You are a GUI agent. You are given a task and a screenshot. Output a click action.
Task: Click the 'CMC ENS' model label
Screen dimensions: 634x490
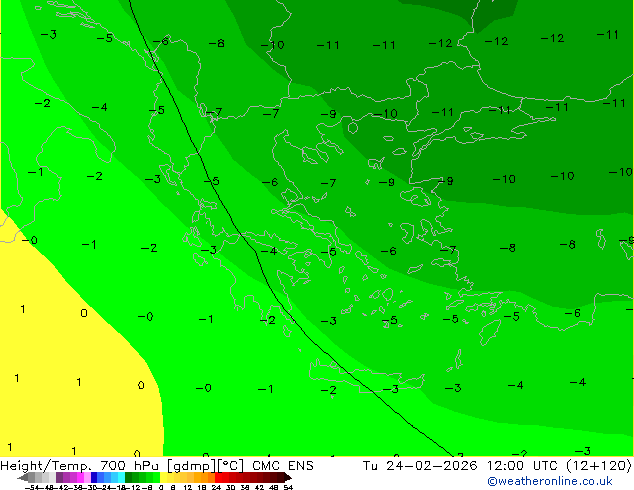(283, 466)
